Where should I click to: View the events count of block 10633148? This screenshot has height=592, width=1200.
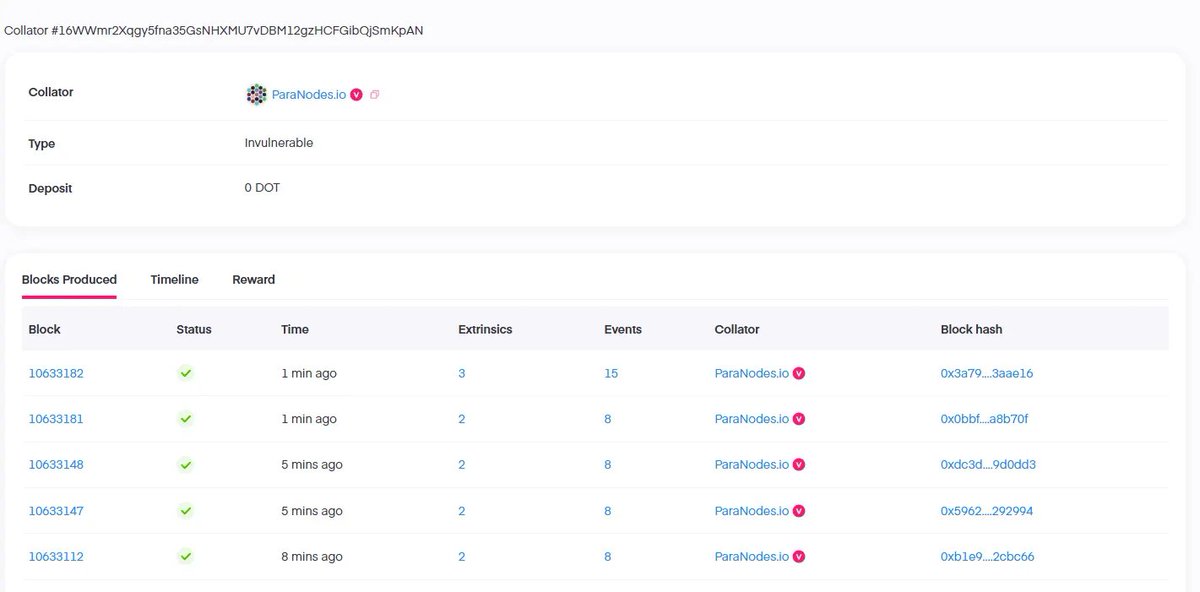pos(608,465)
